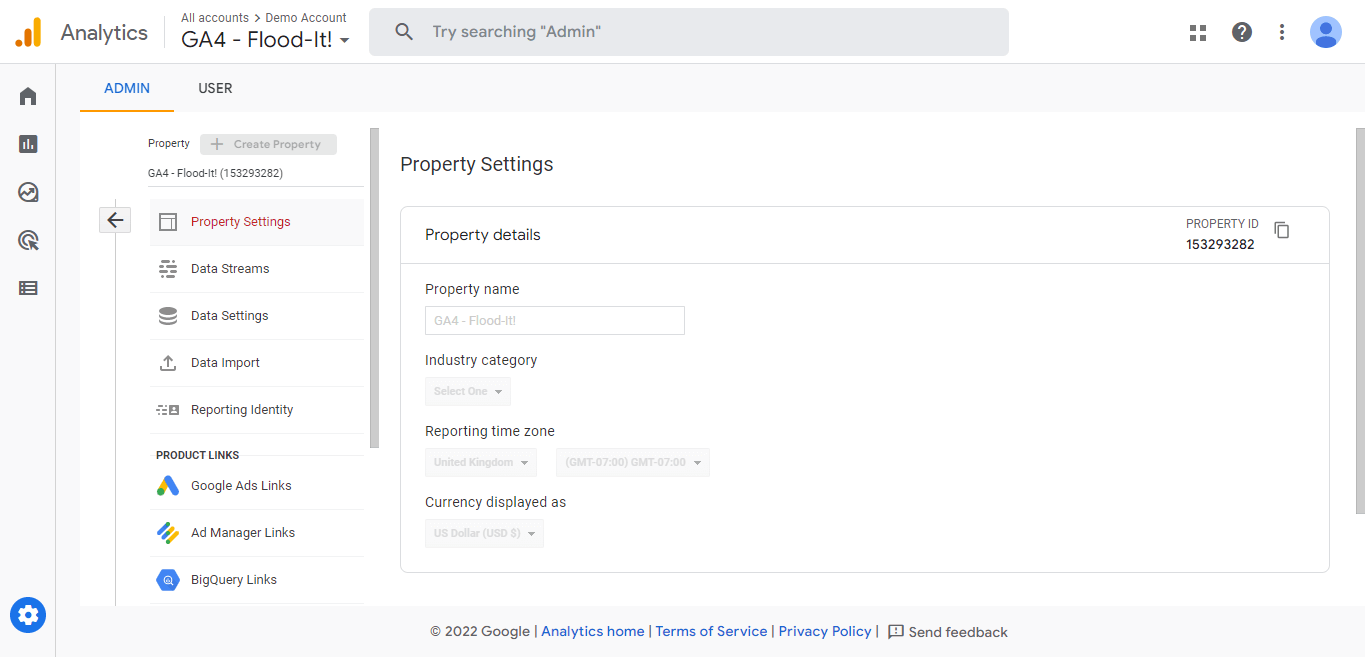Click the Property Settings layout icon
Screen dimensions: 1365x657
point(168,222)
